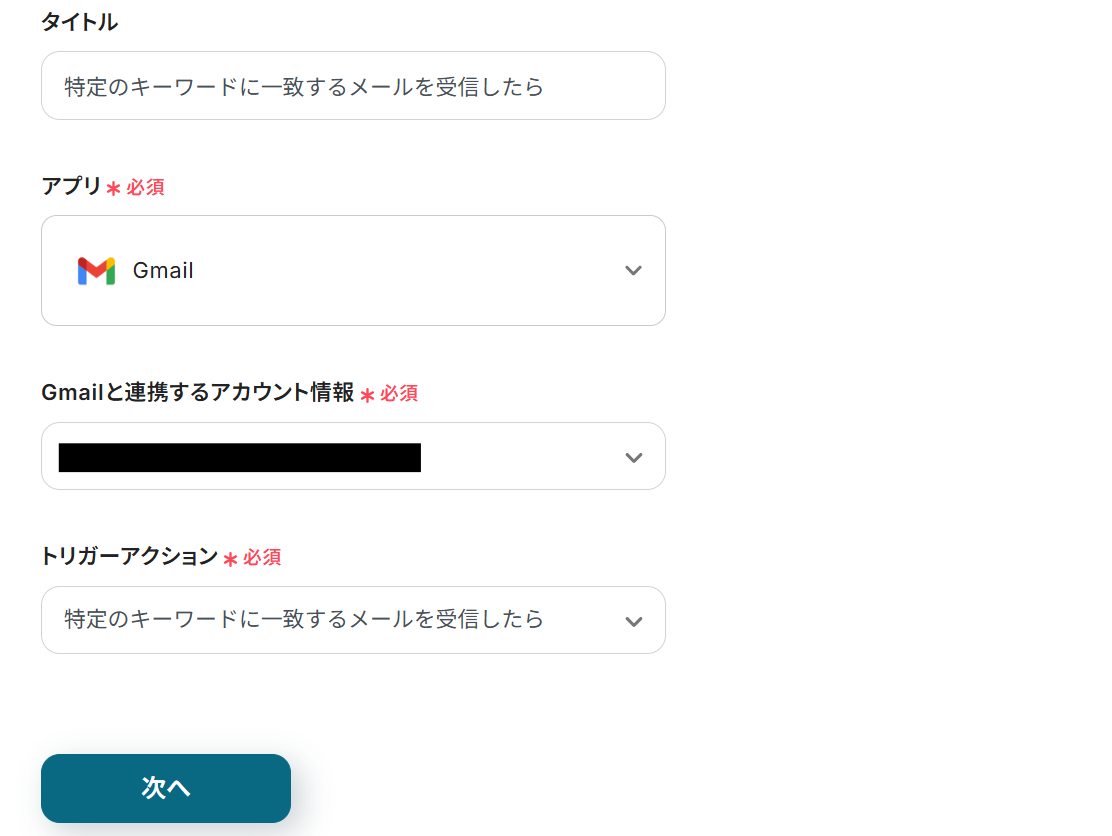This screenshot has width=1112, height=836.
Task: Click the blacked-out account value
Action: click(x=240, y=457)
